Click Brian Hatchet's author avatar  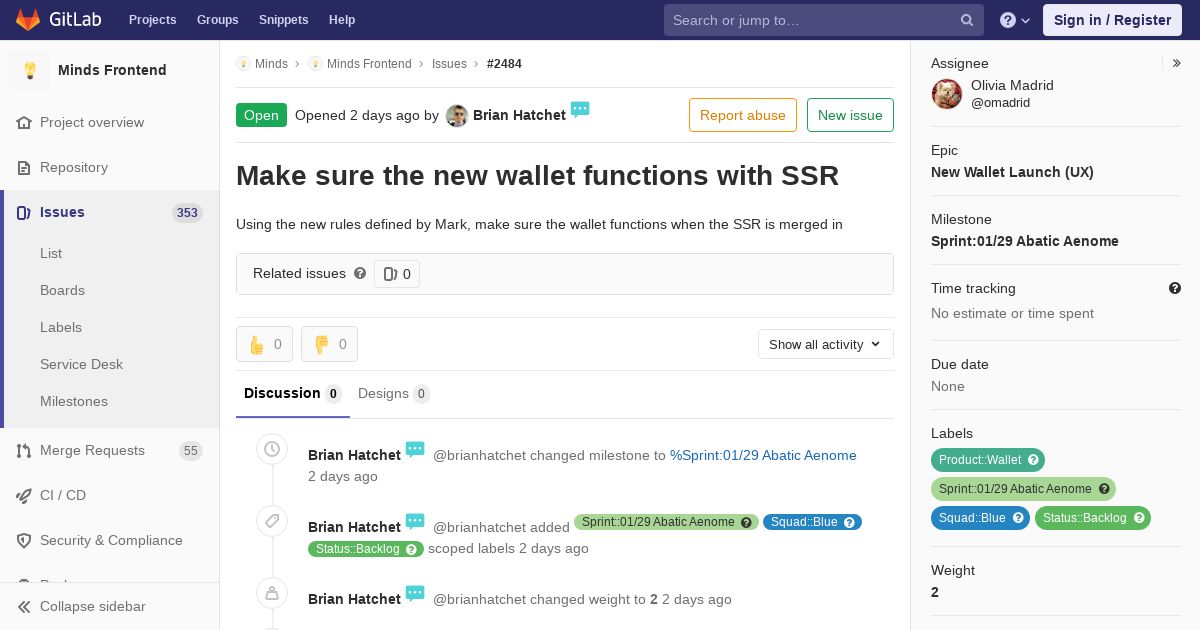(457, 116)
